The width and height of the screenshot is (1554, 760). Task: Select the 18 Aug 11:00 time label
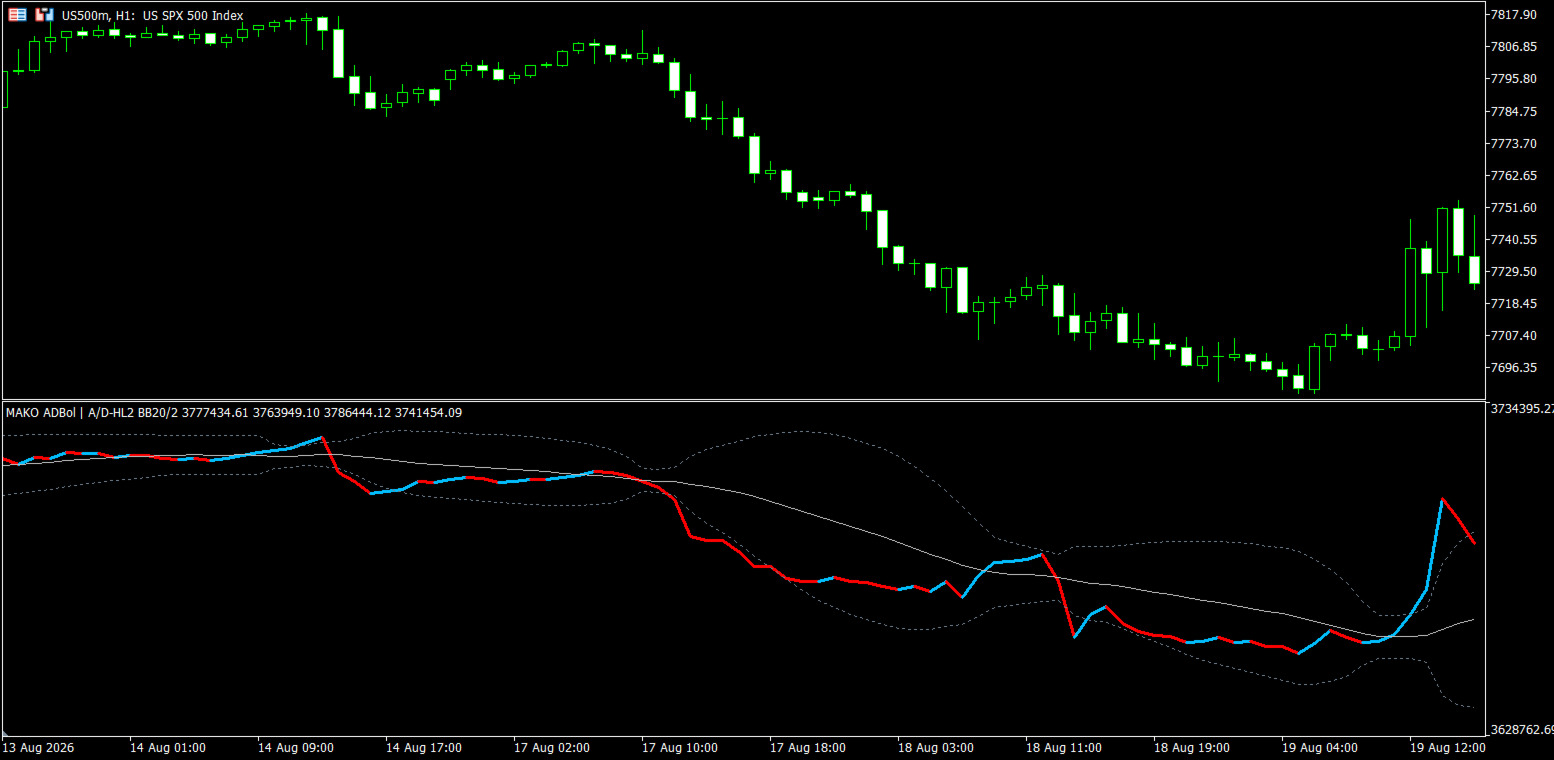pyautogui.click(x=1062, y=747)
